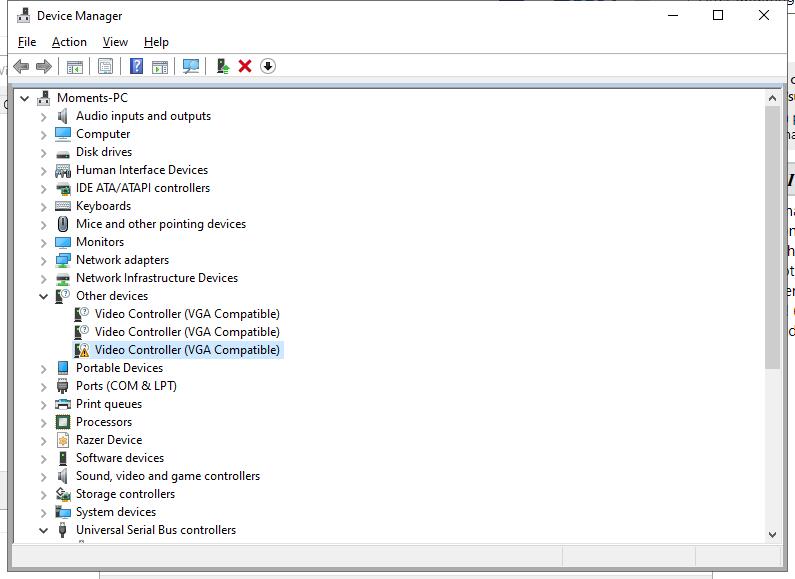Click the Storage controllers icon
The image size is (795, 579).
[x=63, y=494]
